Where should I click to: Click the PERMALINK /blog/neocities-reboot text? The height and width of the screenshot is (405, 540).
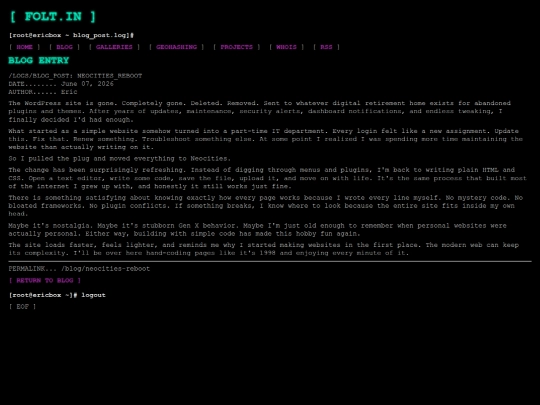click(x=79, y=269)
